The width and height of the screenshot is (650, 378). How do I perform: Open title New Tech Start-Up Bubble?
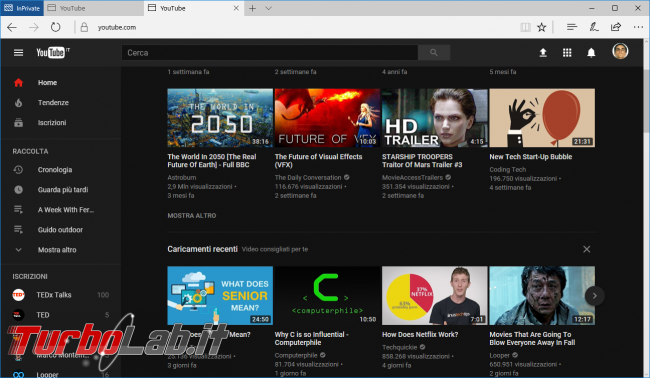pyautogui.click(x=531, y=157)
